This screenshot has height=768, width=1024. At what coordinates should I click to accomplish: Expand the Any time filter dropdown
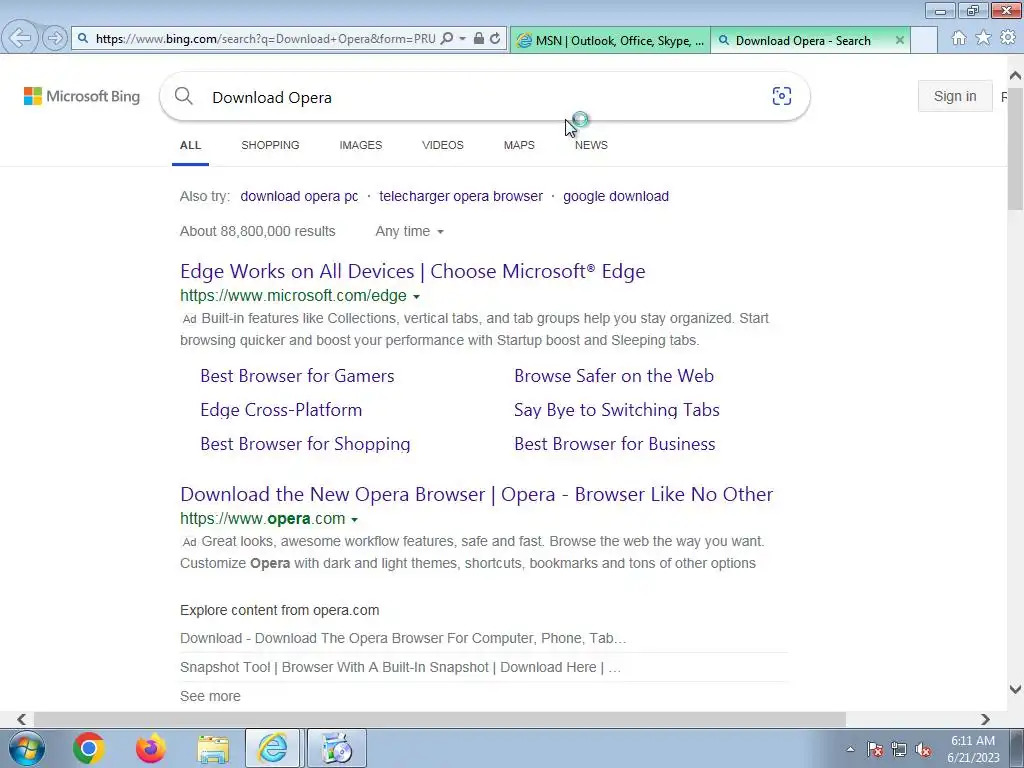click(409, 231)
